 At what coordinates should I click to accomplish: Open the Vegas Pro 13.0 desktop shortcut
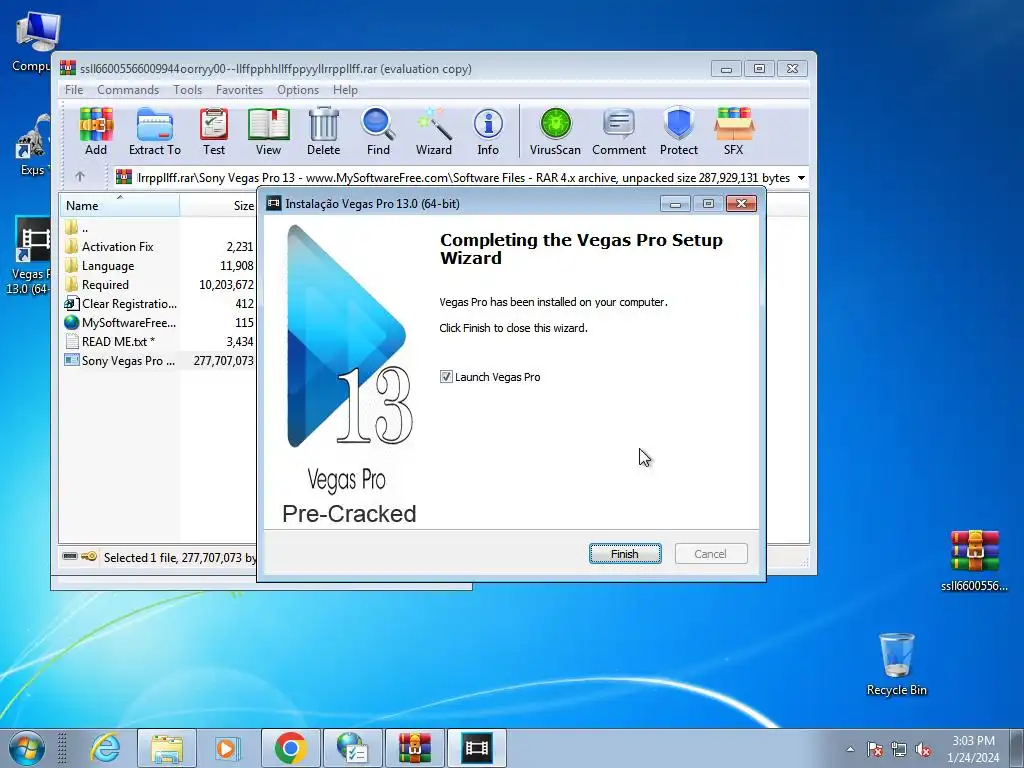(x=30, y=256)
